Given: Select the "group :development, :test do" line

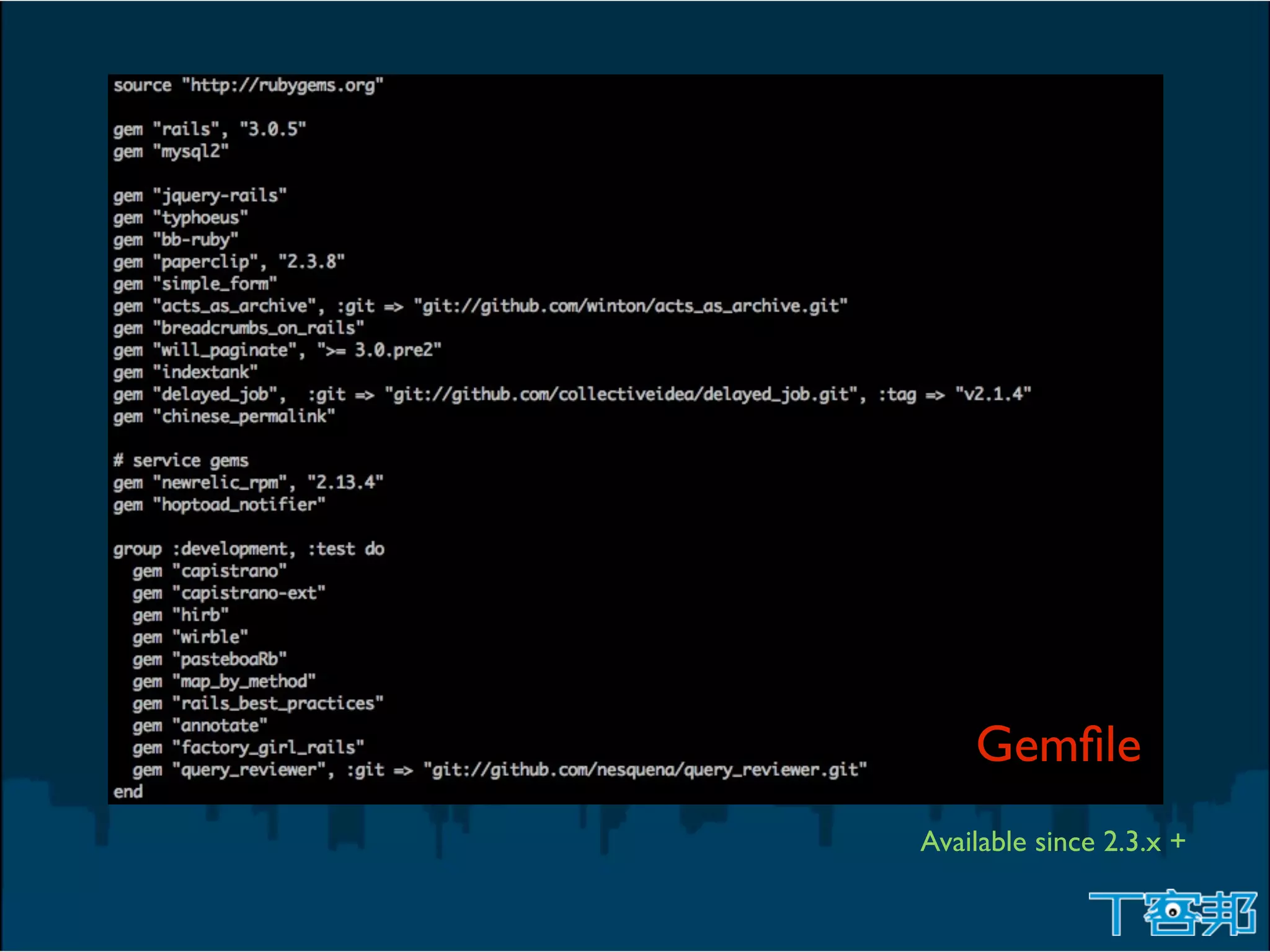Looking at the screenshot, I should (249, 549).
